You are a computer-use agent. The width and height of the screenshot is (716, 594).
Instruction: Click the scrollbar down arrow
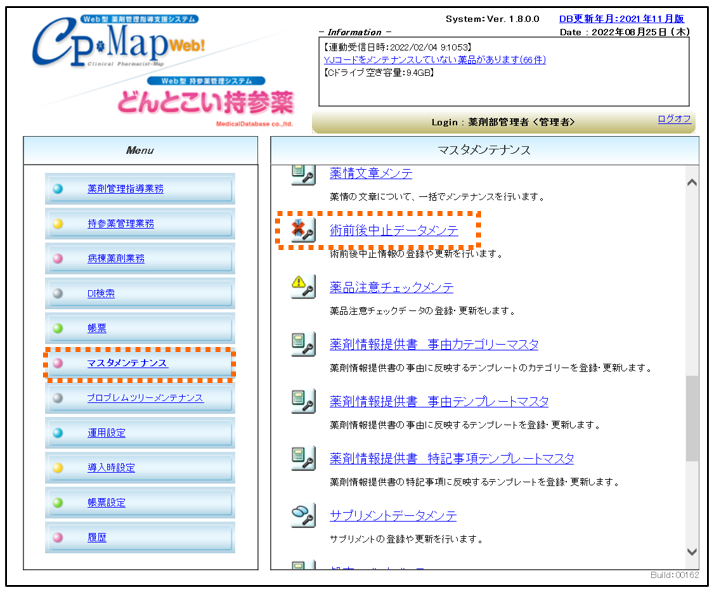(691, 552)
